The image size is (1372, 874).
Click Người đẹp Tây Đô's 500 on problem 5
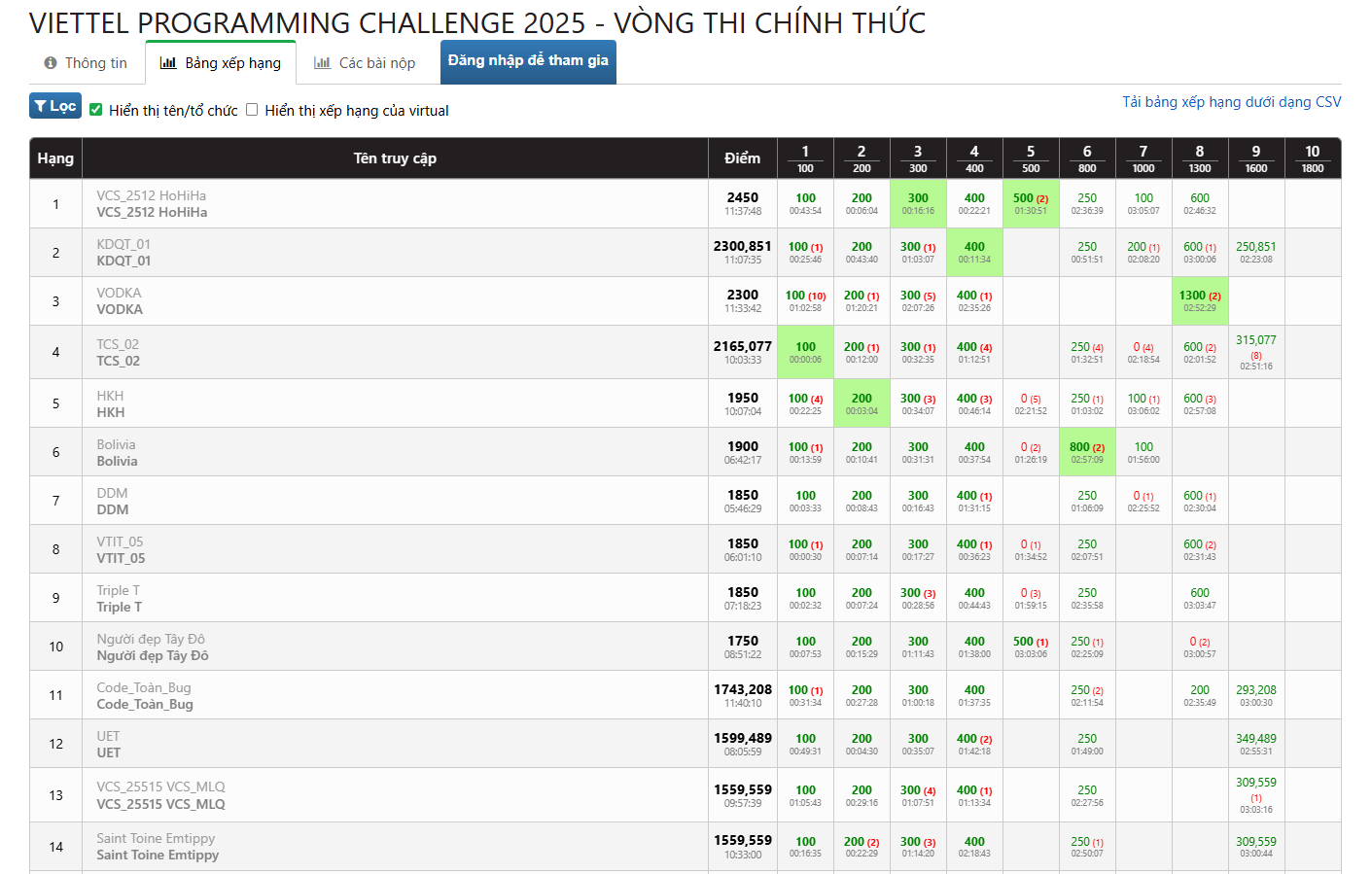pyautogui.click(x=1031, y=647)
